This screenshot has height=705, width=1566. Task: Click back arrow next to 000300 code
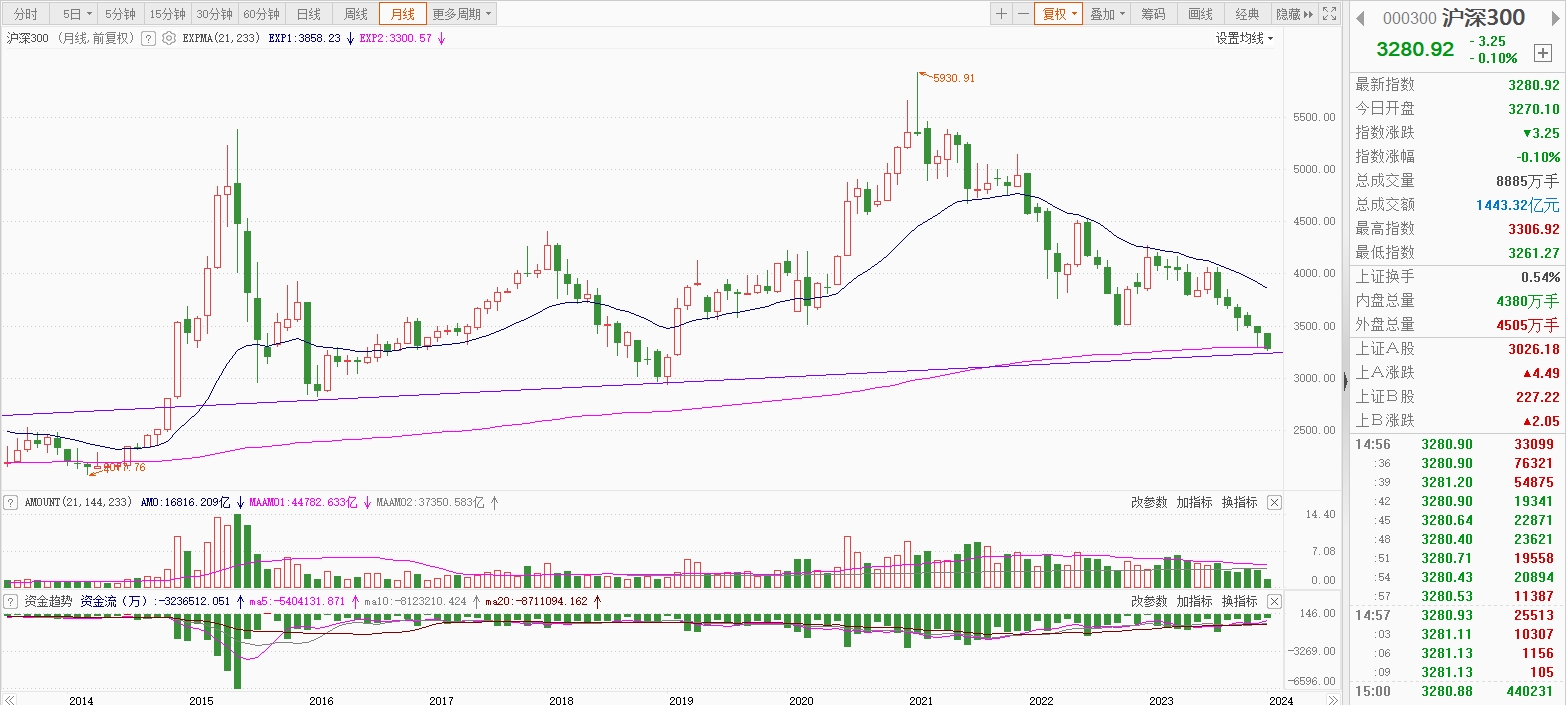(1361, 19)
